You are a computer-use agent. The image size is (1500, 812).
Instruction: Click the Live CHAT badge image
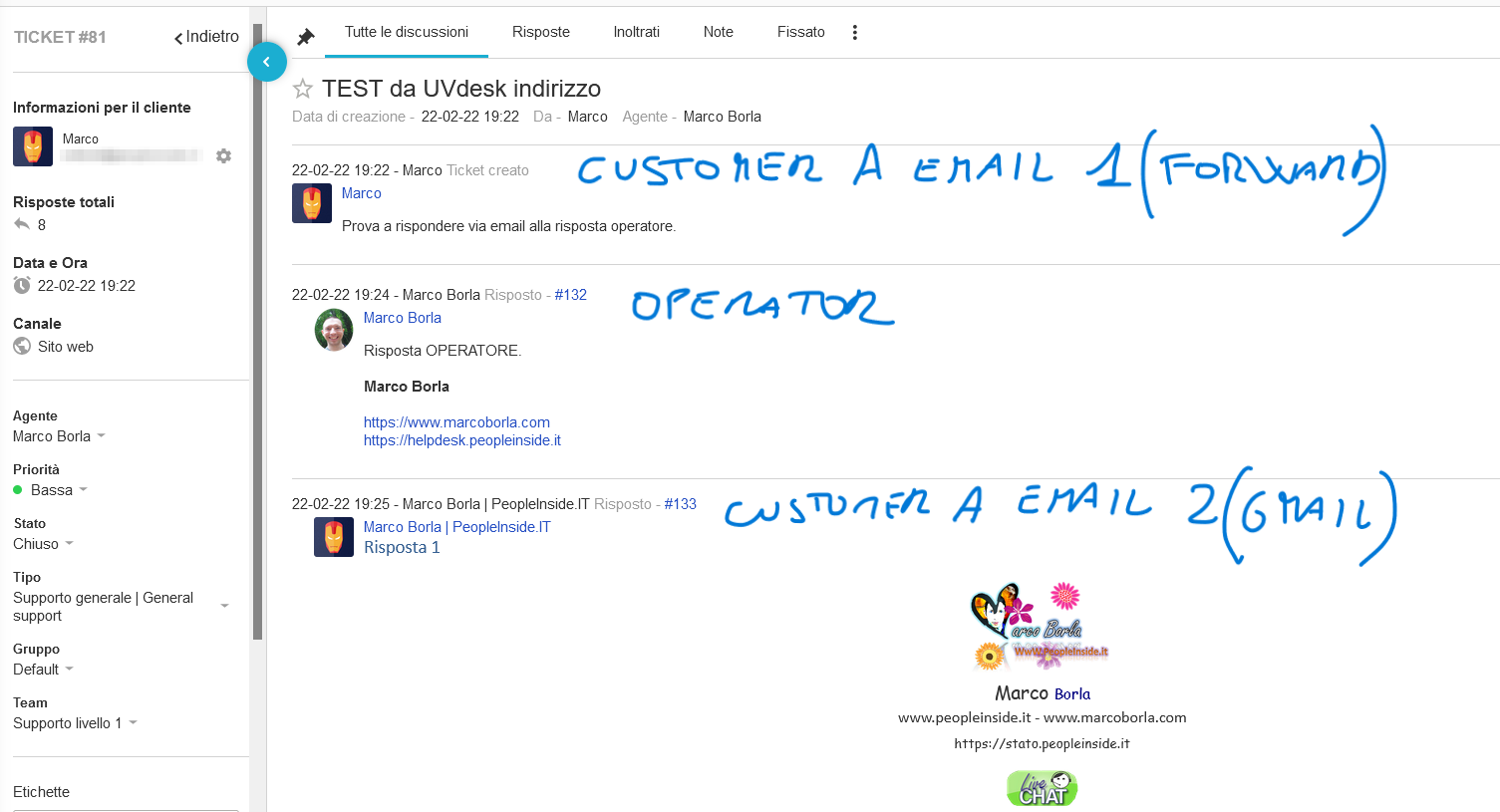[x=1042, y=788]
